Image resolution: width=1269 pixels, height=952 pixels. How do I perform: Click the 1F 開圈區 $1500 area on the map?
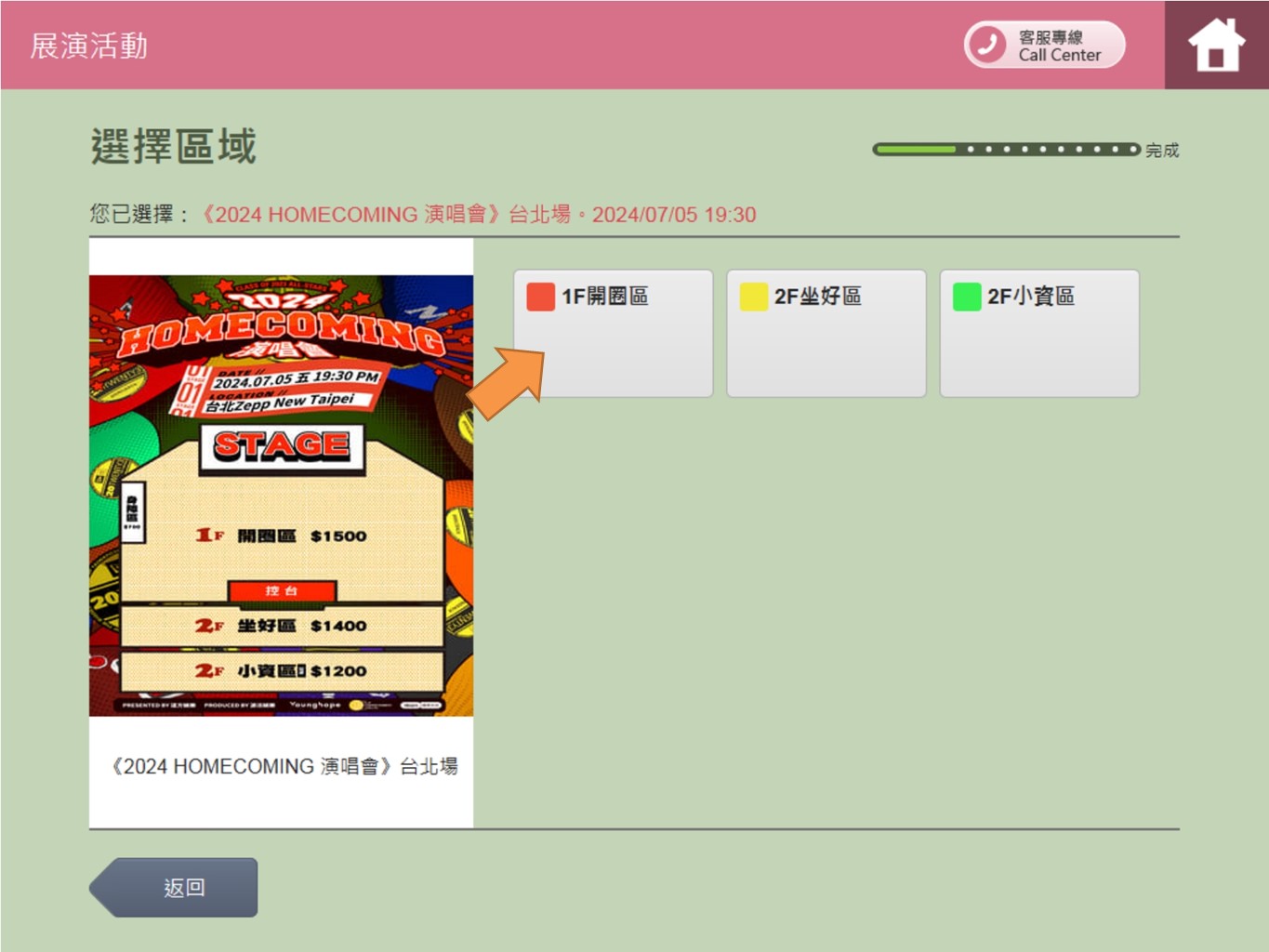(282, 535)
